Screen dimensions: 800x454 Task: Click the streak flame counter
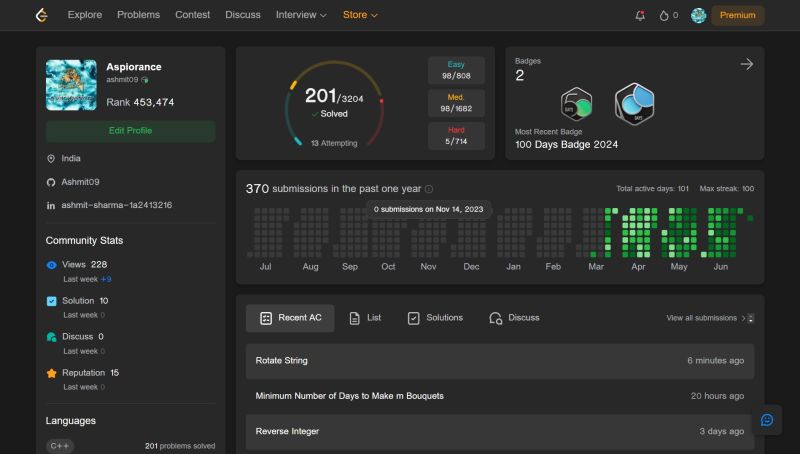click(x=668, y=15)
